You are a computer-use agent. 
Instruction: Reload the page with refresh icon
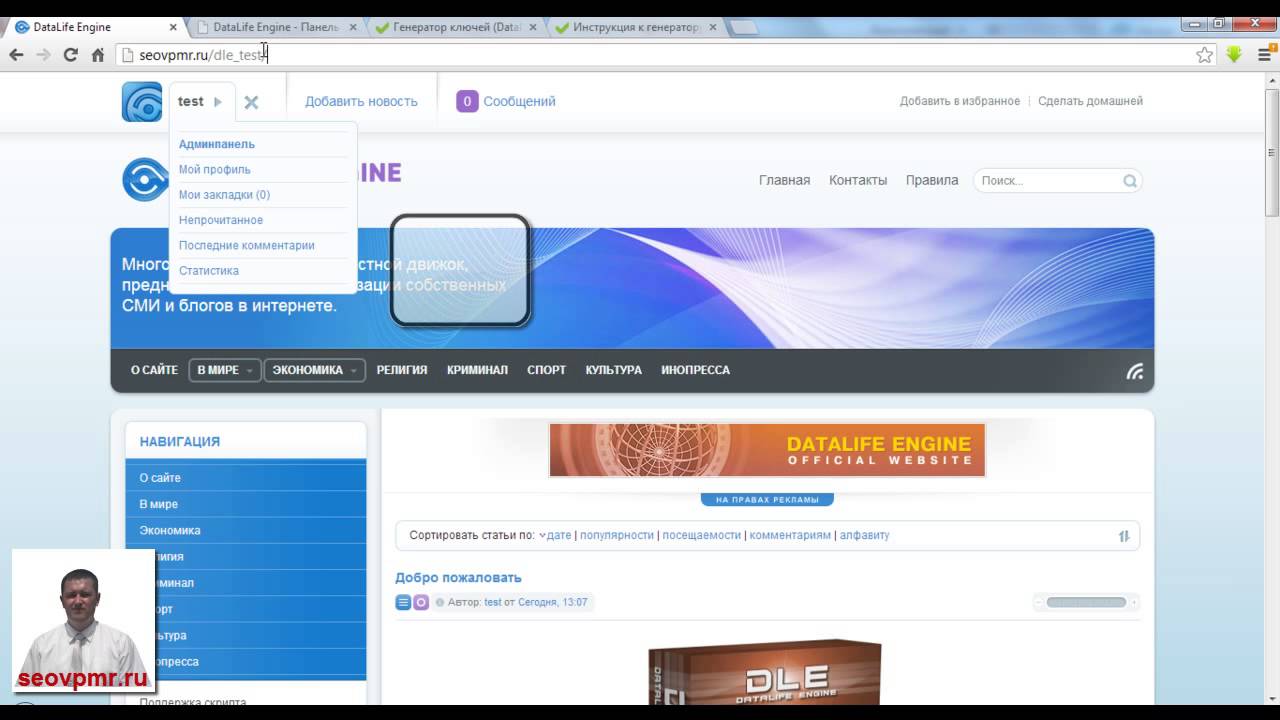click(x=70, y=55)
